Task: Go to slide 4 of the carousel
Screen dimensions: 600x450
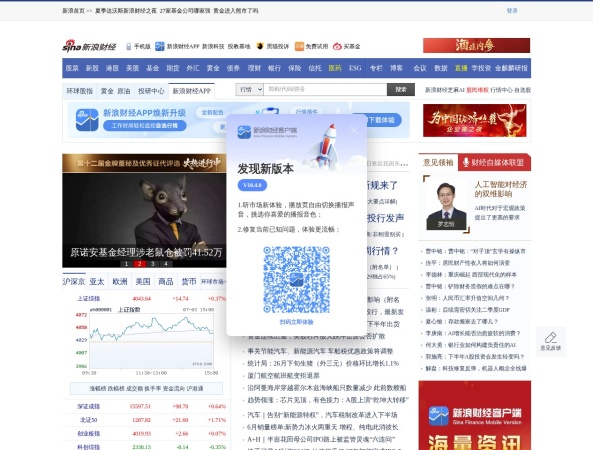Action: coord(166,264)
